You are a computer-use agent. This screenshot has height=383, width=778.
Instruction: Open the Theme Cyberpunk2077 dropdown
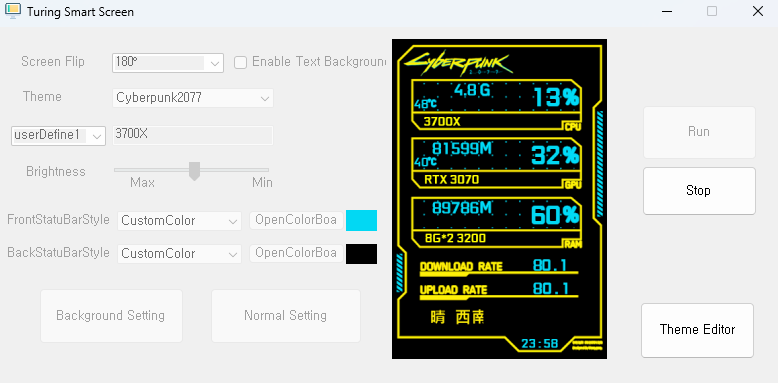(193, 98)
